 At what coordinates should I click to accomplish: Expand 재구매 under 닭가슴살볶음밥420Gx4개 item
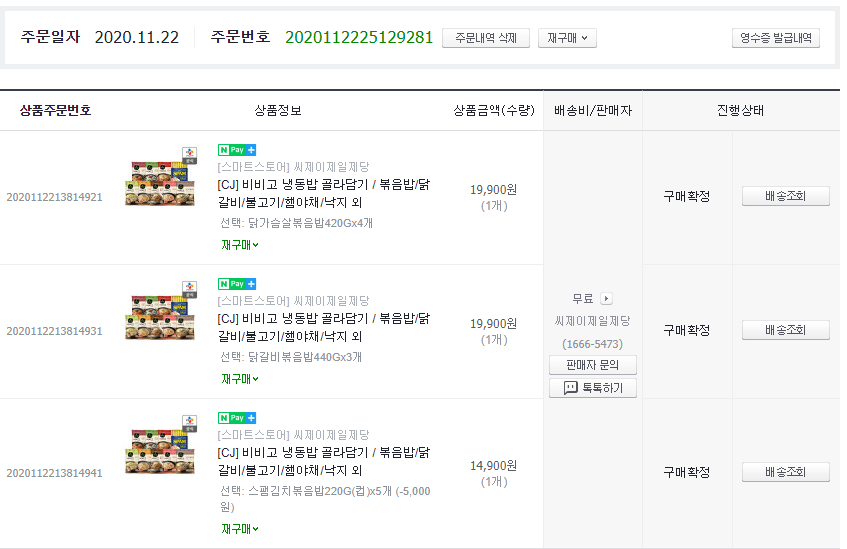click(240, 245)
